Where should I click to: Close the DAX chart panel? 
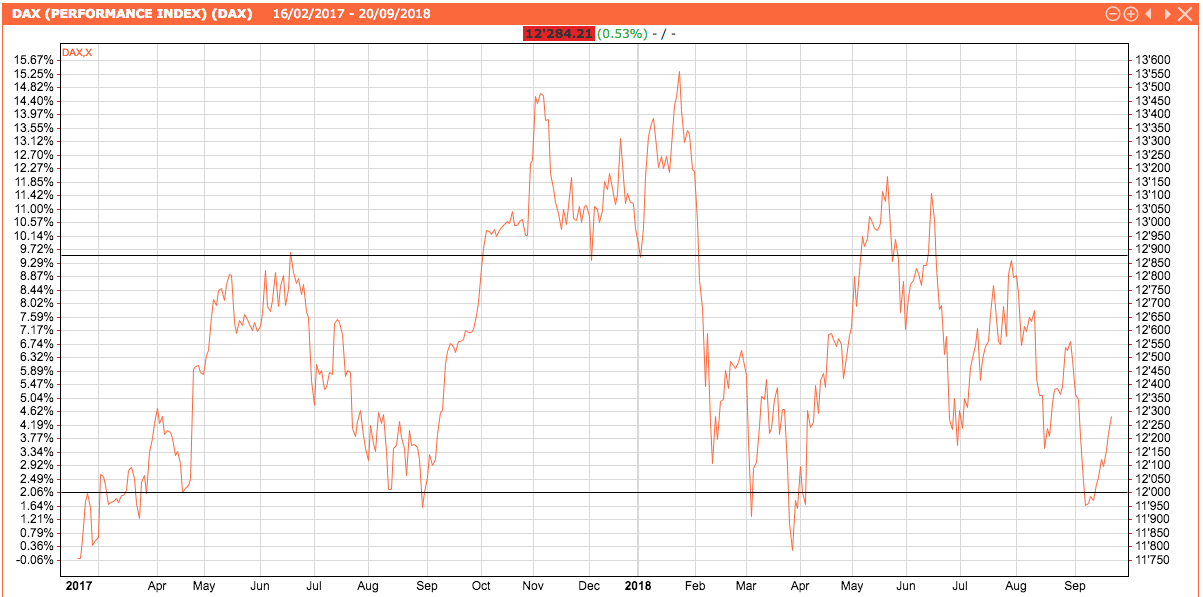(x=1184, y=14)
